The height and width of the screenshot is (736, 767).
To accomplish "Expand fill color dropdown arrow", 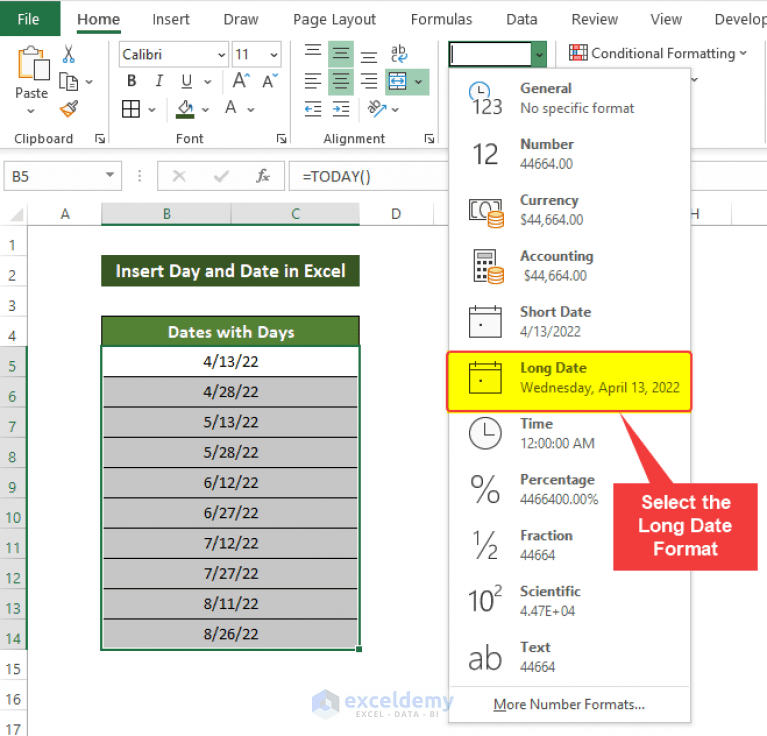I will coord(205,110).
